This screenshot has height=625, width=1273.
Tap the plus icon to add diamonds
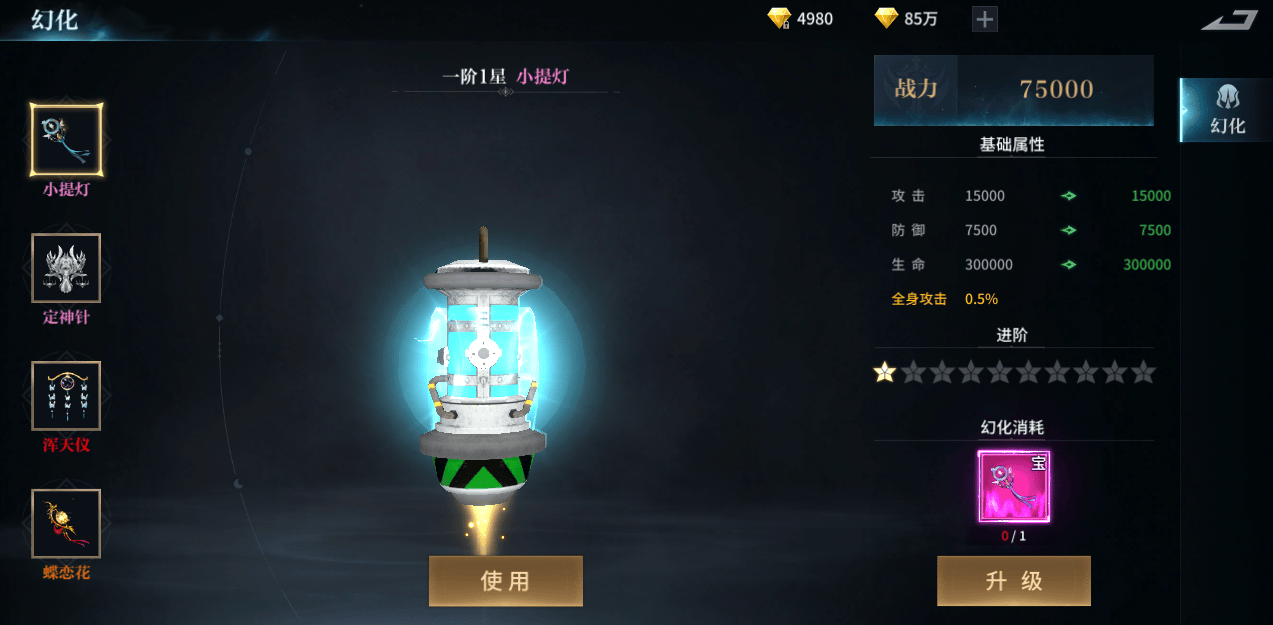(x=985, y=19)
